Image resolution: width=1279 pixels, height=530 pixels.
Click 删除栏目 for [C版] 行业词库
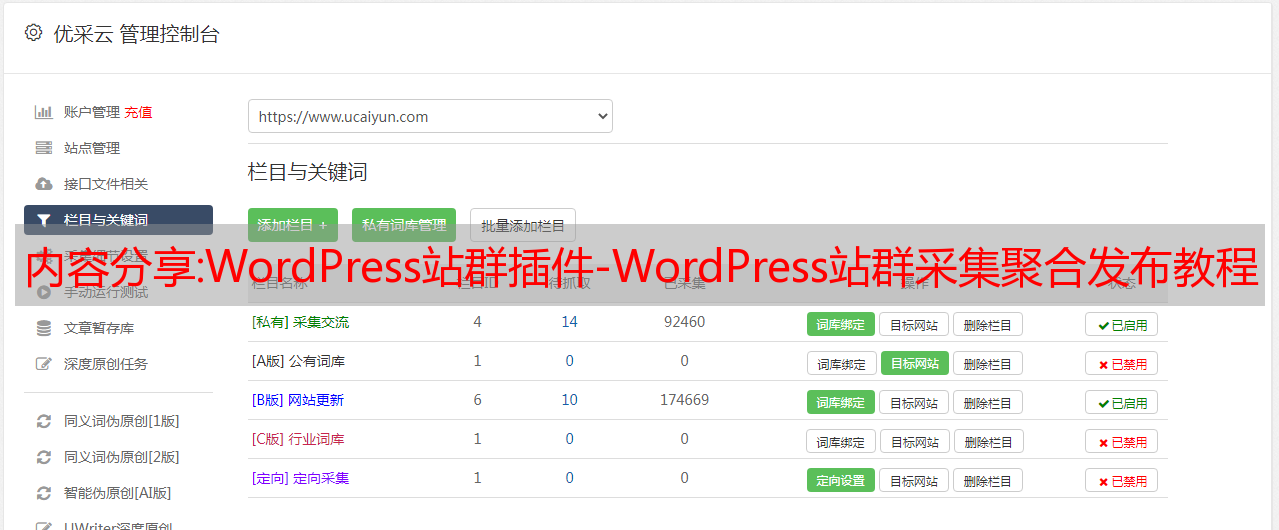pos(988,442)
